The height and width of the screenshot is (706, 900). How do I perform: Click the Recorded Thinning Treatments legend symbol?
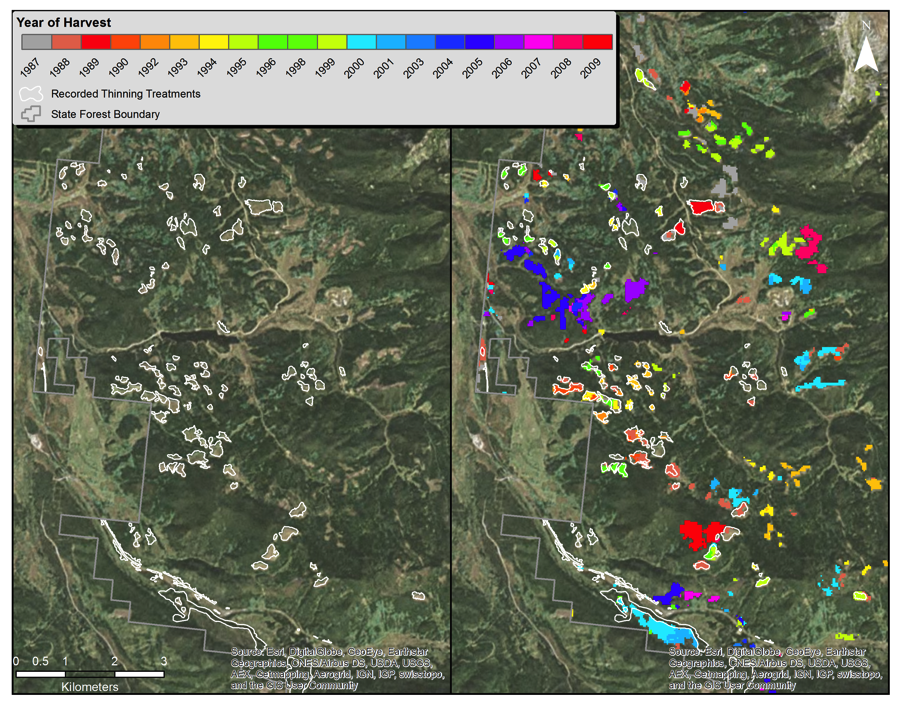click(x=31, y=94)
